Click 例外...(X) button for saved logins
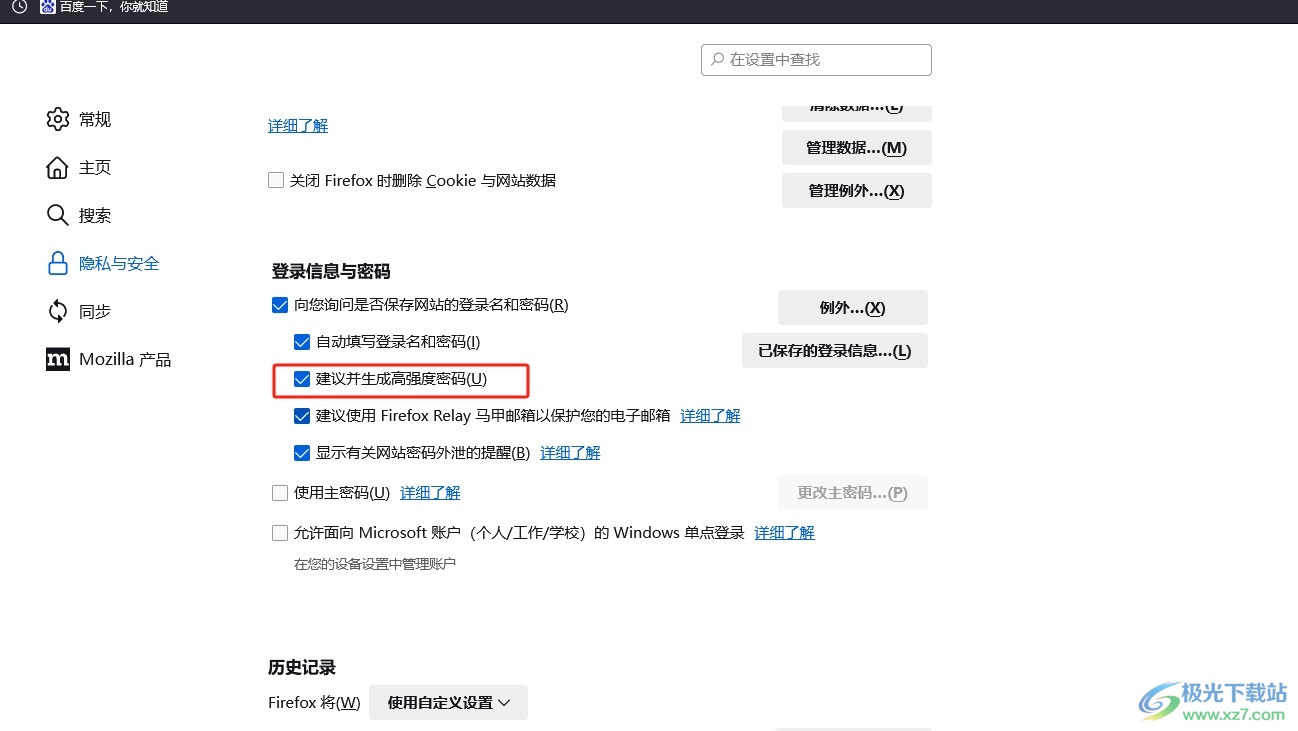 853,307
